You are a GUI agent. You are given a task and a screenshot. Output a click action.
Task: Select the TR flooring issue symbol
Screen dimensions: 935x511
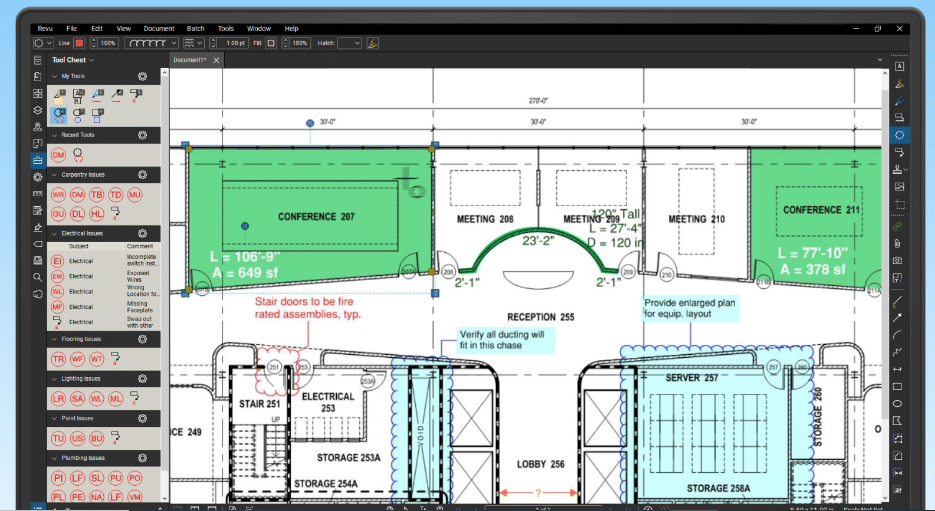[x=58, y=358]
